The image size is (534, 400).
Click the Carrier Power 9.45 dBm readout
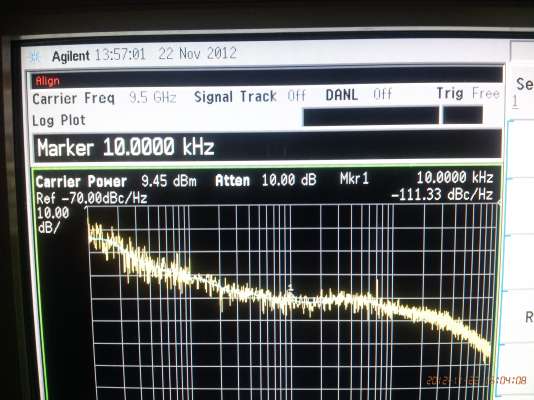coord(116,181)
